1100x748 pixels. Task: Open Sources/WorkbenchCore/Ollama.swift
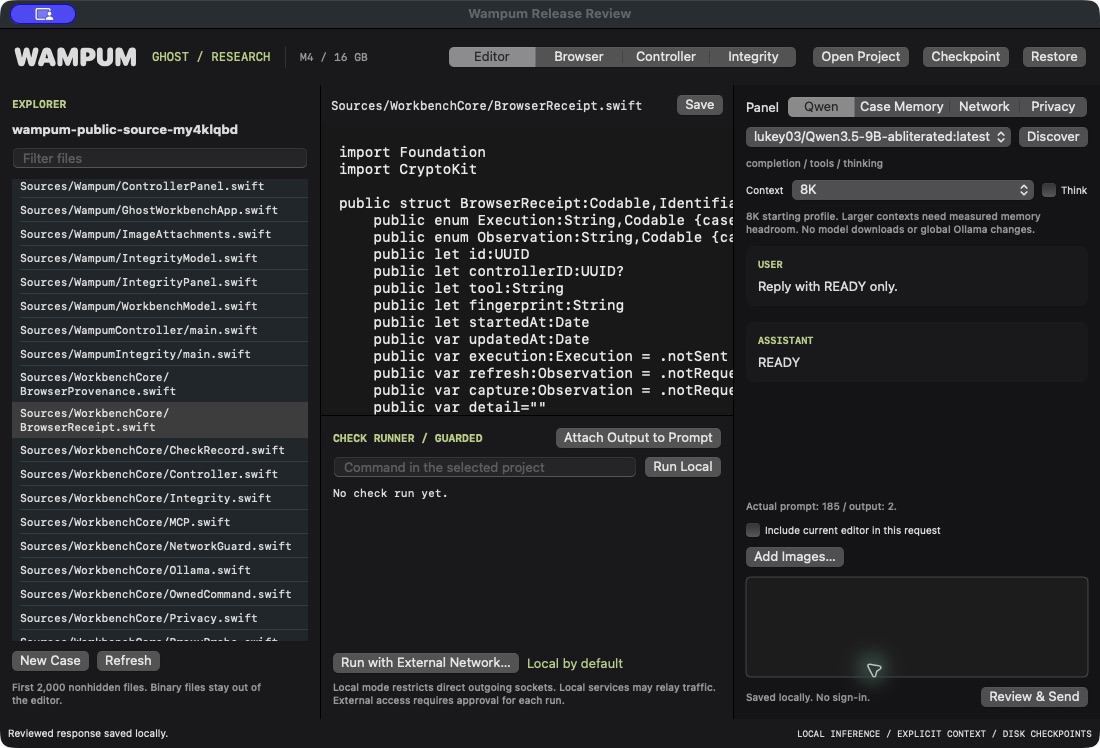tap(160, 570)
